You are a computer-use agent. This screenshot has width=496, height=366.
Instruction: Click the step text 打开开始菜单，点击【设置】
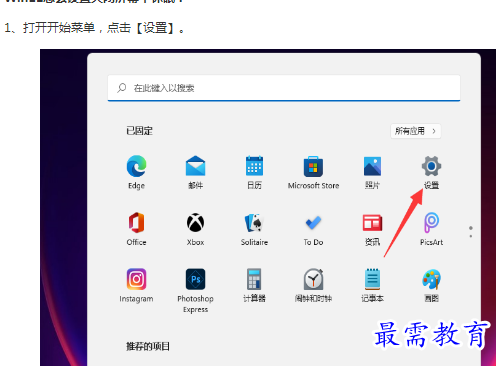[104, 28]
